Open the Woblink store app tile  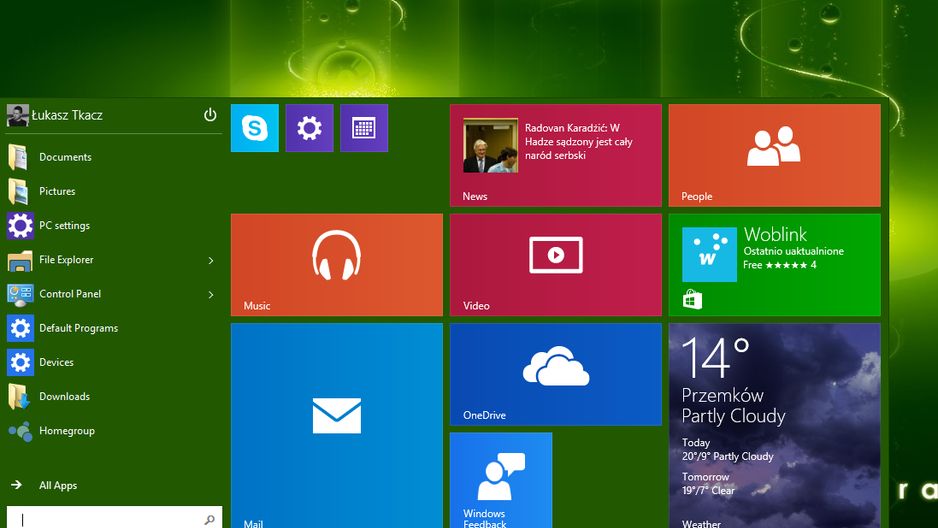(x=775, y=264)
